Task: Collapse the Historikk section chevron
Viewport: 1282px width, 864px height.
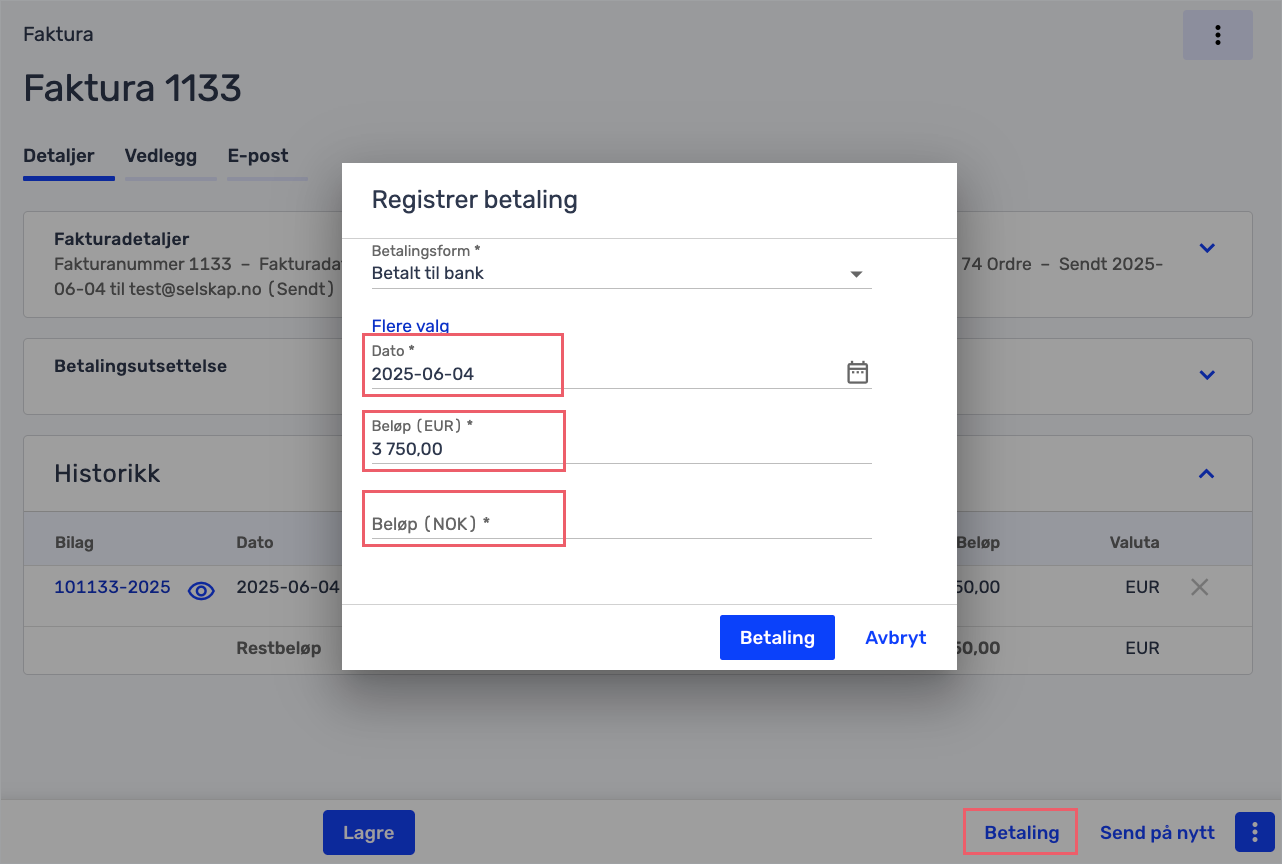Action: (1207, 474)
